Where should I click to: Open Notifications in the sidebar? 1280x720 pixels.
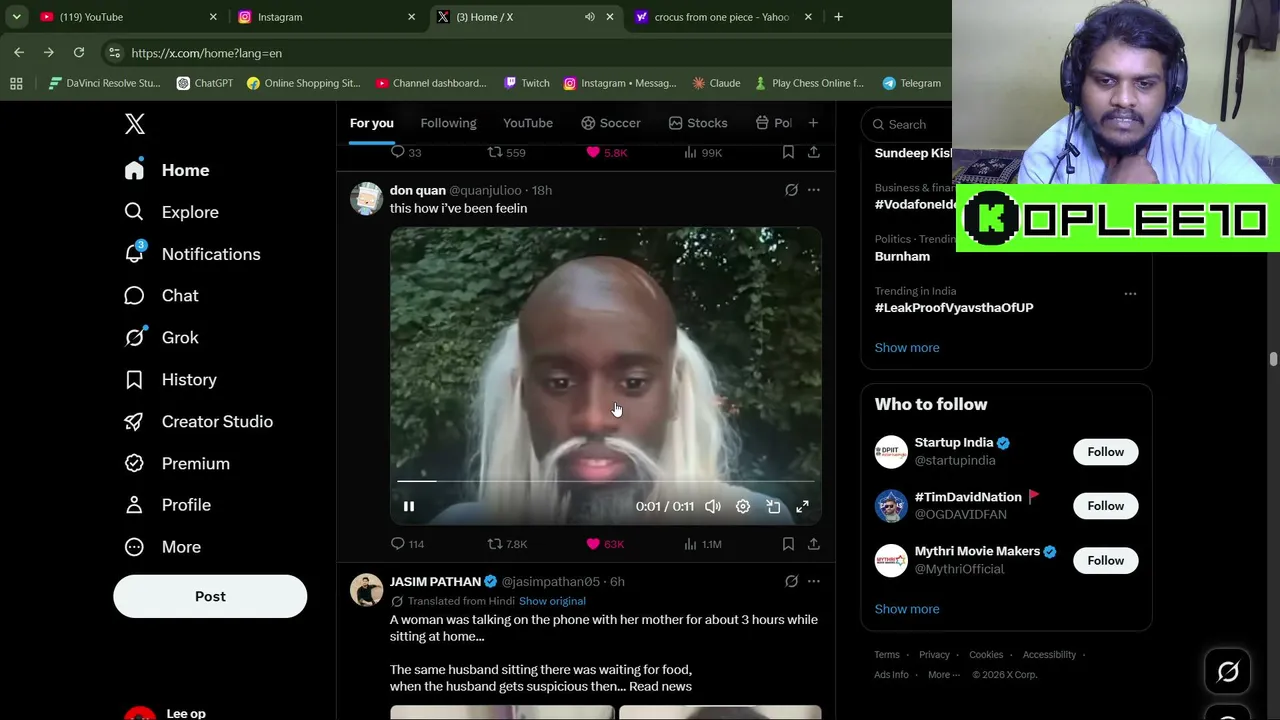(x=192, y=254)
